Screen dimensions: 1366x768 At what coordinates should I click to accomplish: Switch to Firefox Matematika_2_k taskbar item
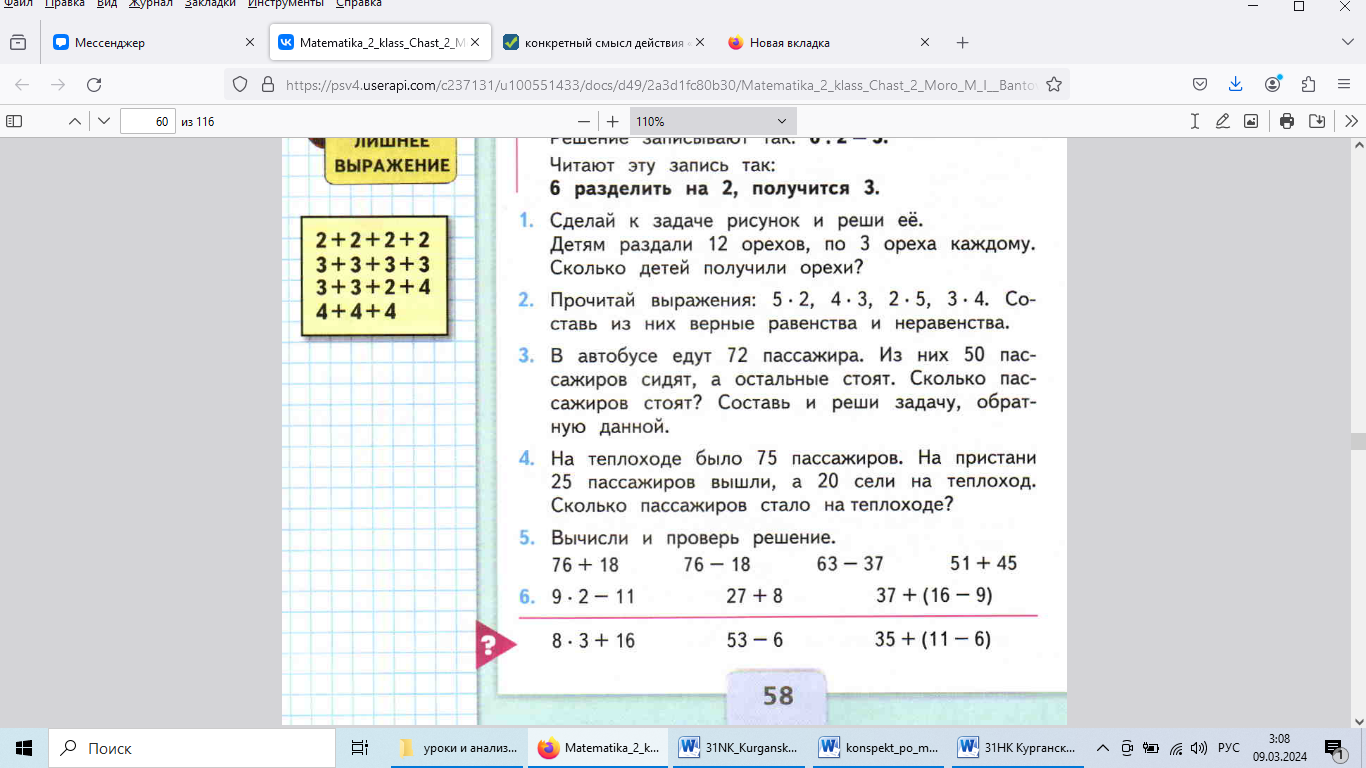pos(598,747)
